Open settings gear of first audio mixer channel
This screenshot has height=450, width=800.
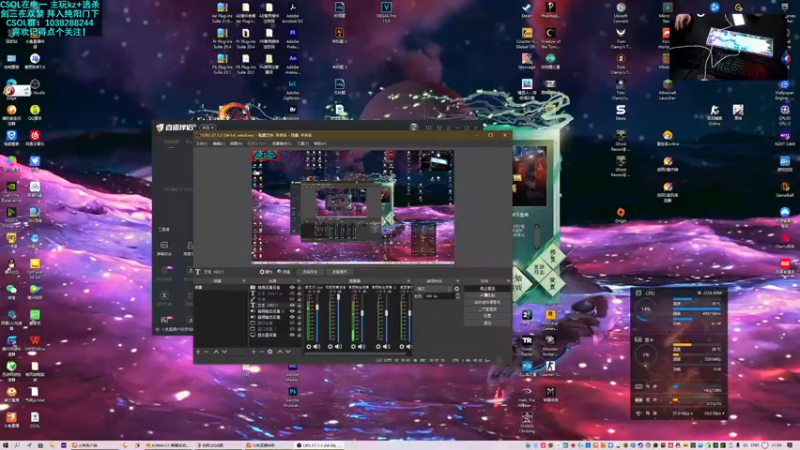click(309, 346)
